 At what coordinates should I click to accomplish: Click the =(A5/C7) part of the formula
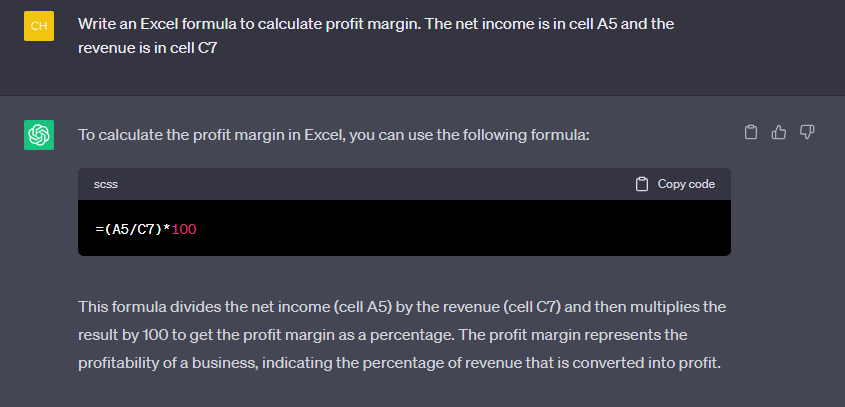(129, 230)
